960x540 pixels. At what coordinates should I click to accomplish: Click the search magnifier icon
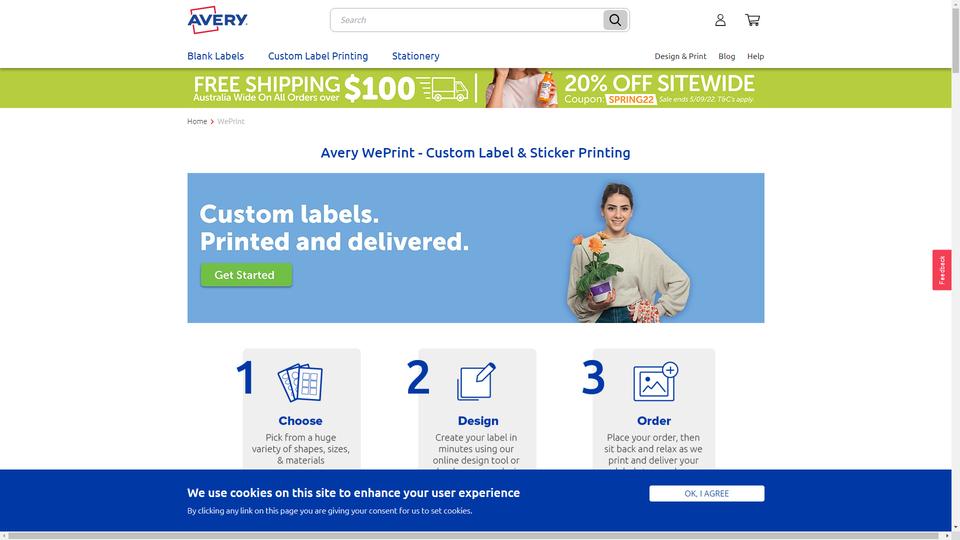615,20
